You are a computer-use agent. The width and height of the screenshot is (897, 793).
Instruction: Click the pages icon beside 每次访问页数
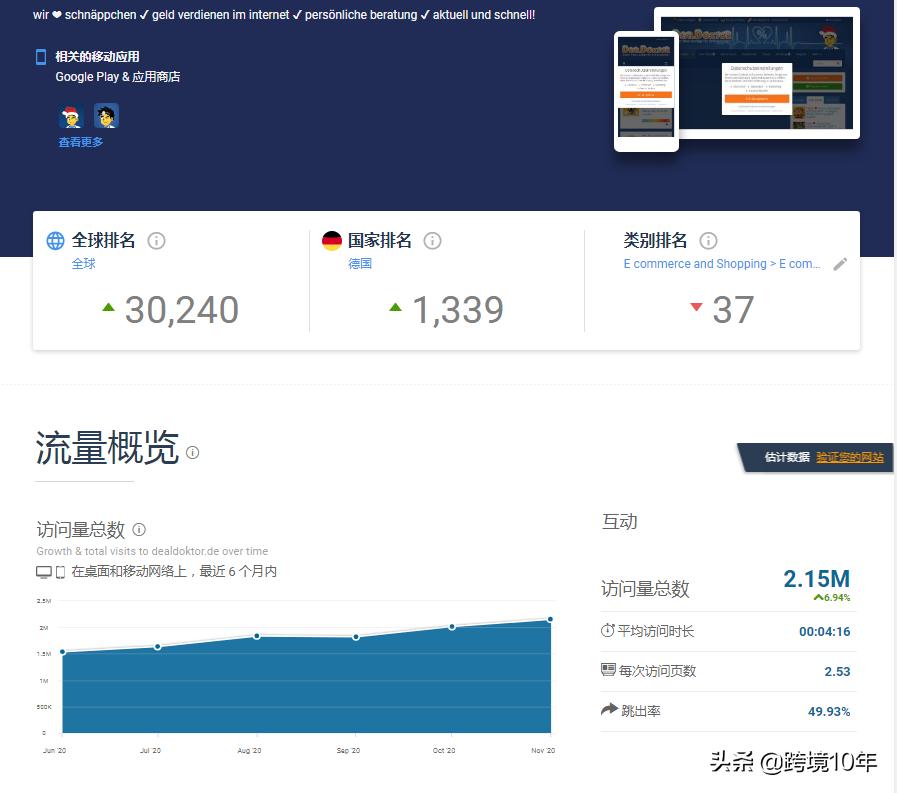point(606,671)
